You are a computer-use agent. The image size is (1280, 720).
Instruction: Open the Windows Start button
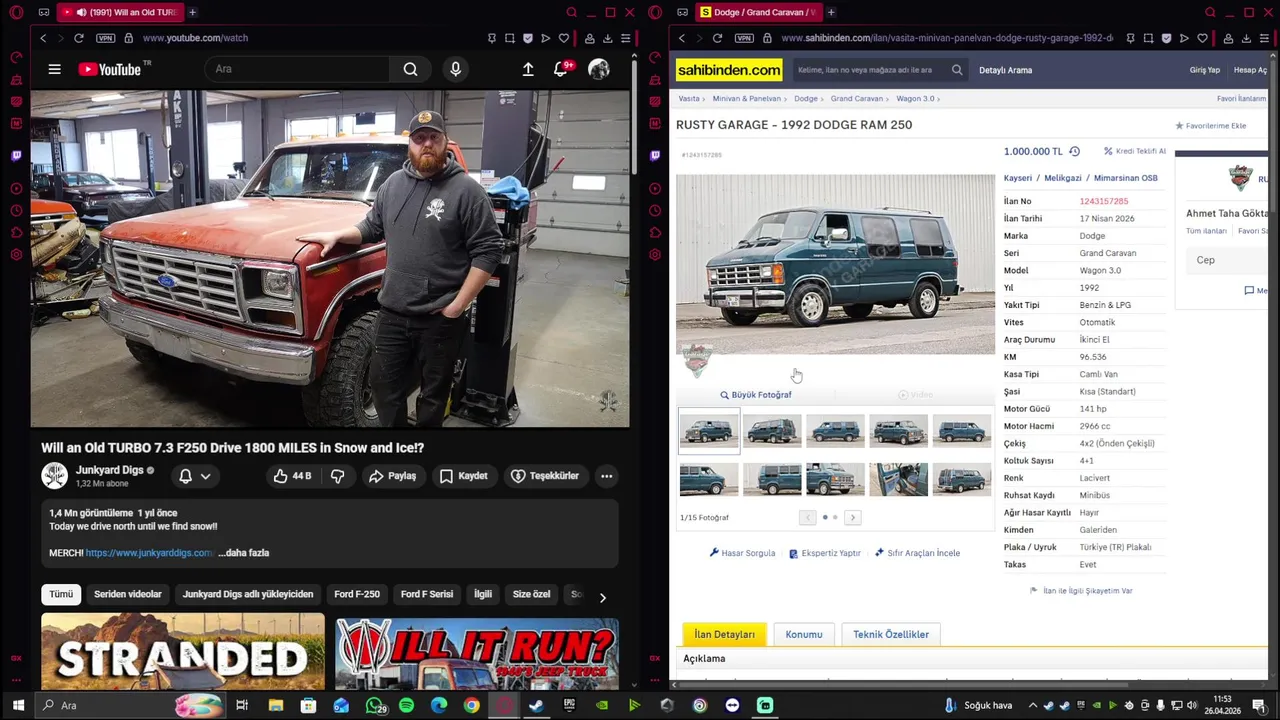18,706
